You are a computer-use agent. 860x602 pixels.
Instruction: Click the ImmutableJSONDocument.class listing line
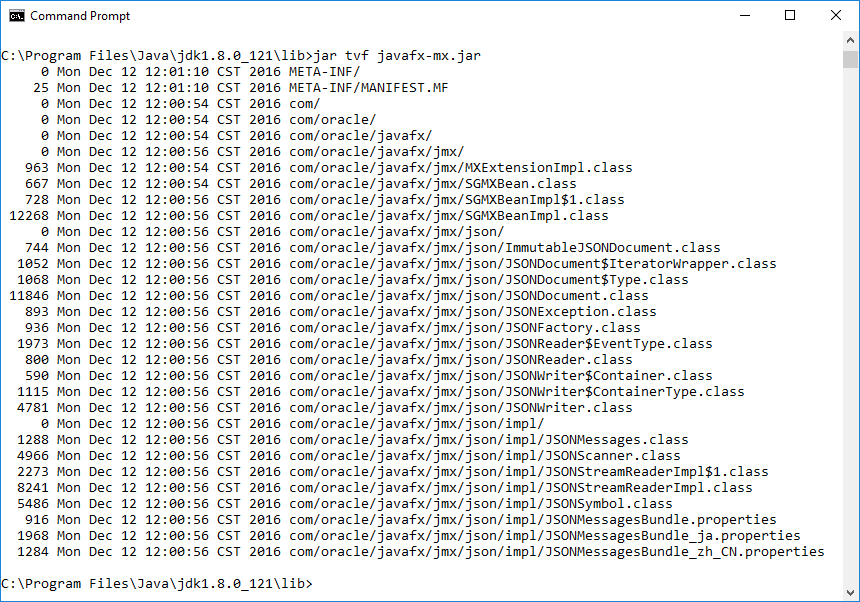tap(504, 248)
